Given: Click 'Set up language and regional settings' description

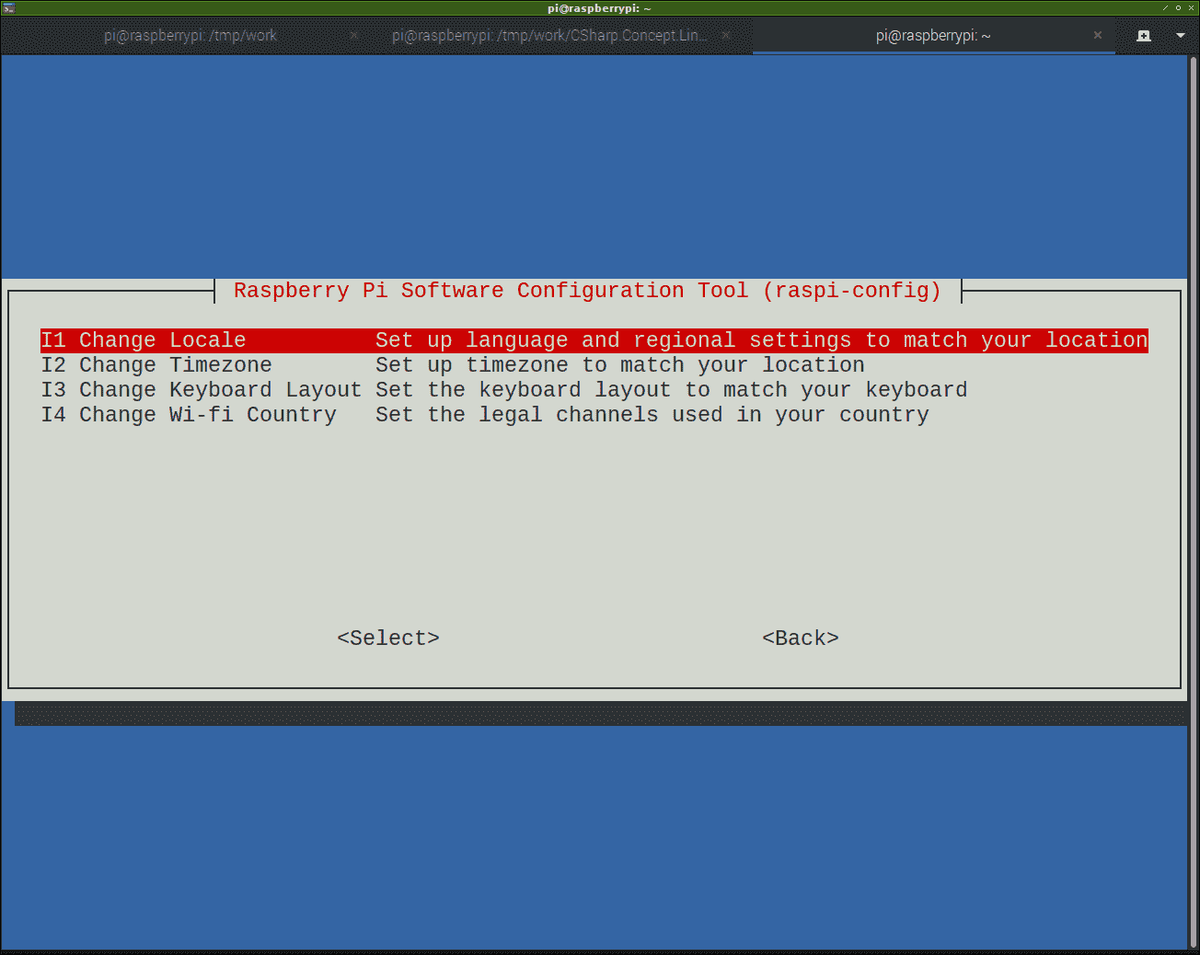Looking at the screenshot, I should [761, 340].
